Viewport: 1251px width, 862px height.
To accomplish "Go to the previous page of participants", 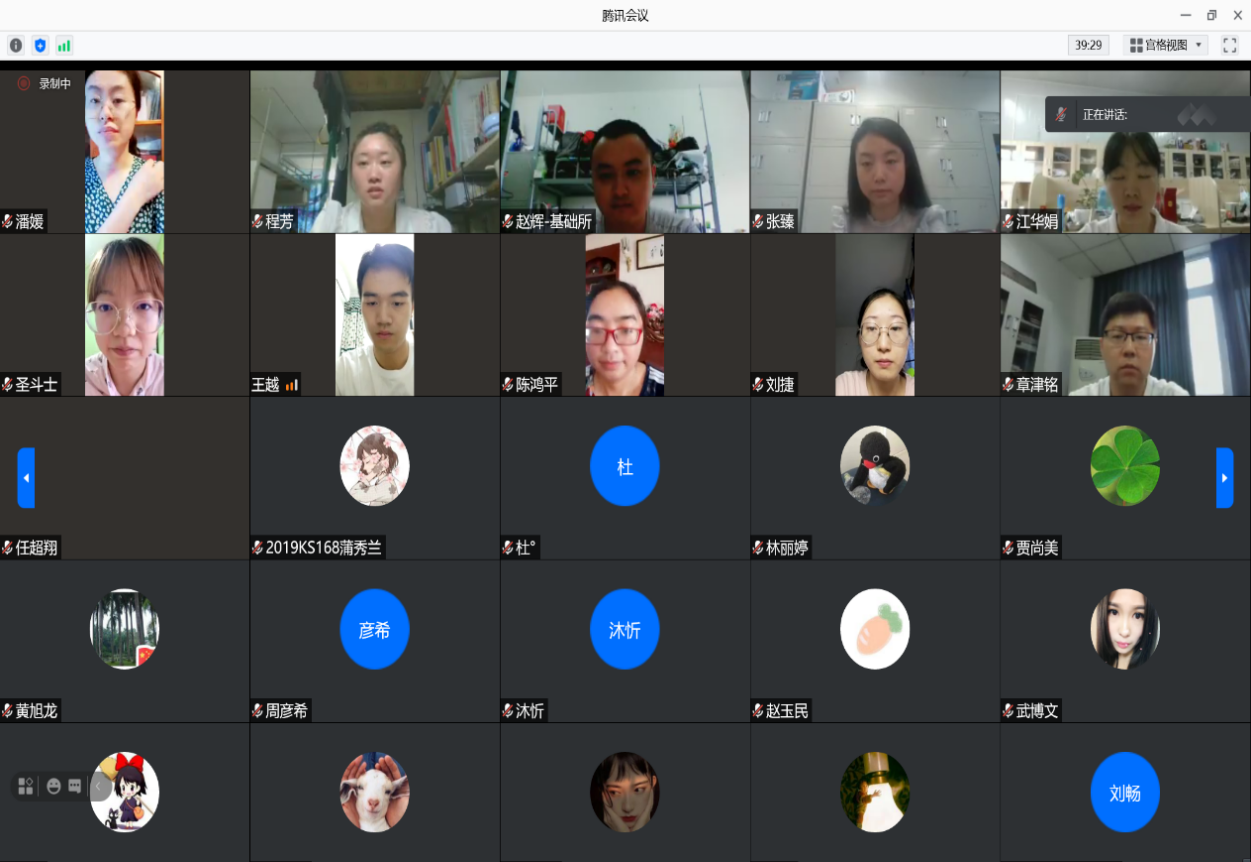I will point(26,478).
